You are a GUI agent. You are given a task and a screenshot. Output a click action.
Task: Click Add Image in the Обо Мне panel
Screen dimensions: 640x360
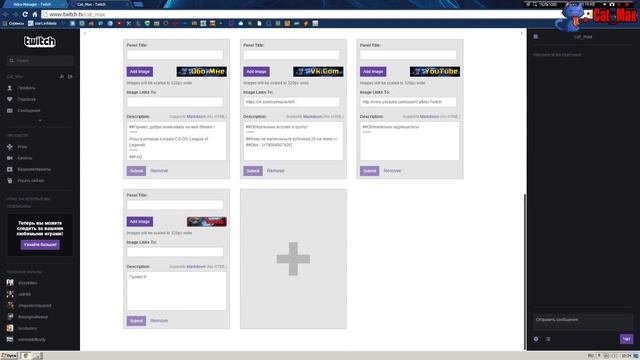140,71
